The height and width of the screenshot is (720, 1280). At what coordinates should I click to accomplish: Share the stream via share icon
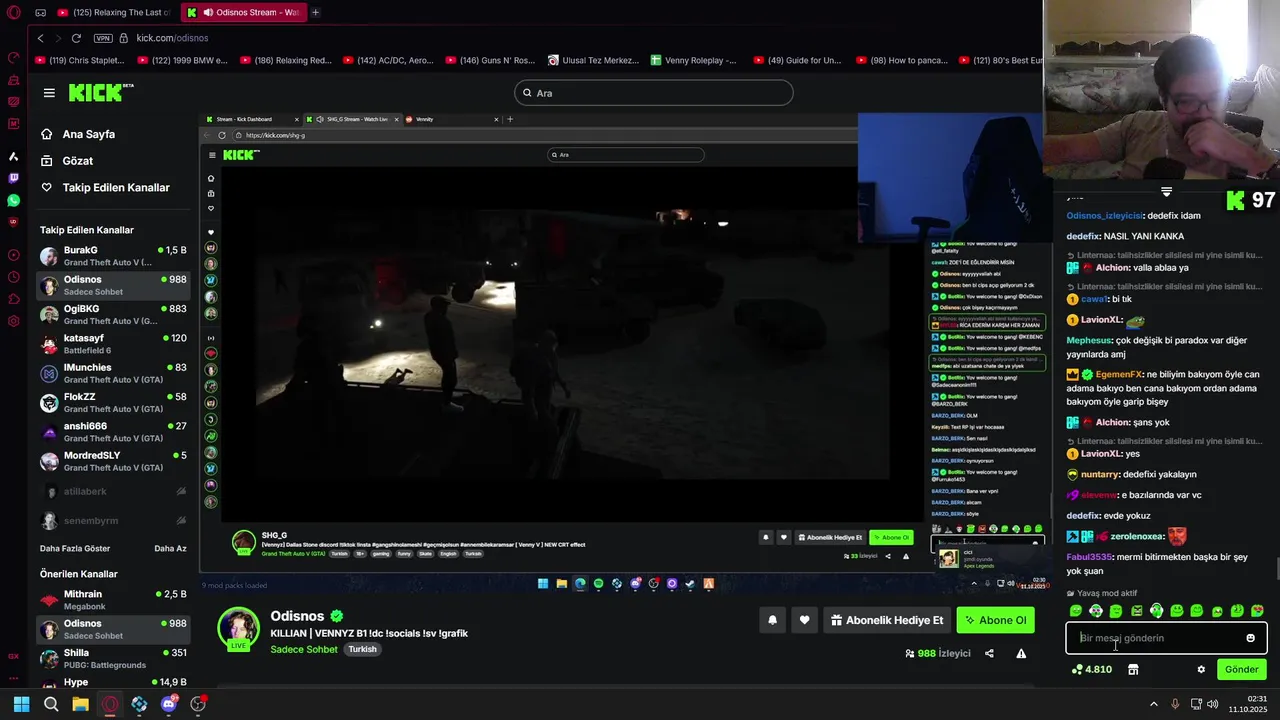pyautogui.click(x=989, y=653)
